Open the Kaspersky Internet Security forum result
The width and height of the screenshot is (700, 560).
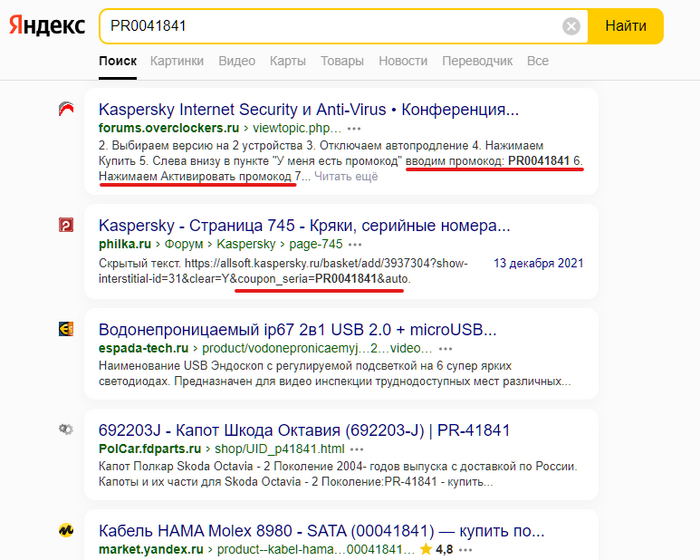309,109
